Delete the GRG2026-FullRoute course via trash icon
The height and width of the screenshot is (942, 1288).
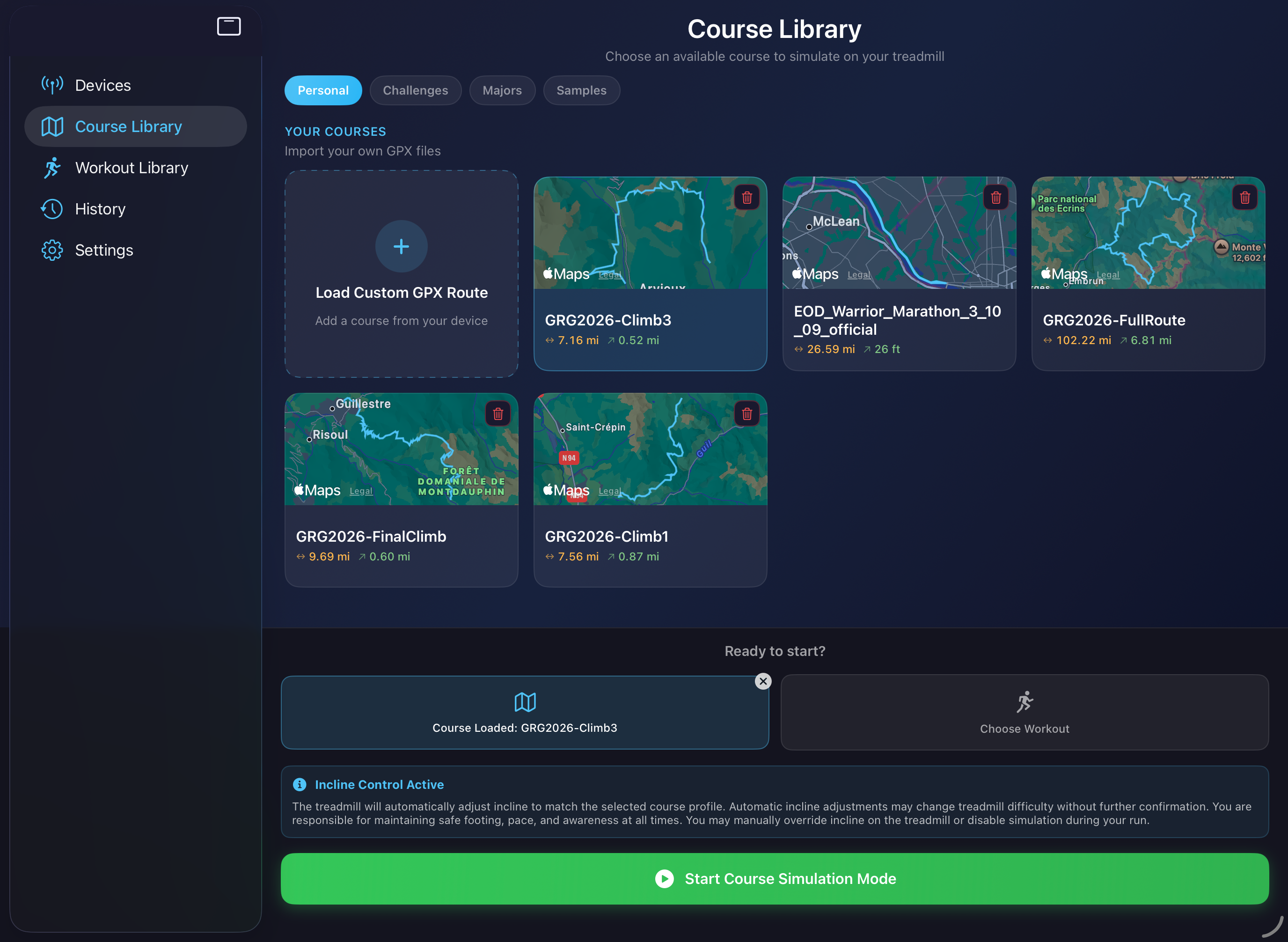tap(1245, 197)
